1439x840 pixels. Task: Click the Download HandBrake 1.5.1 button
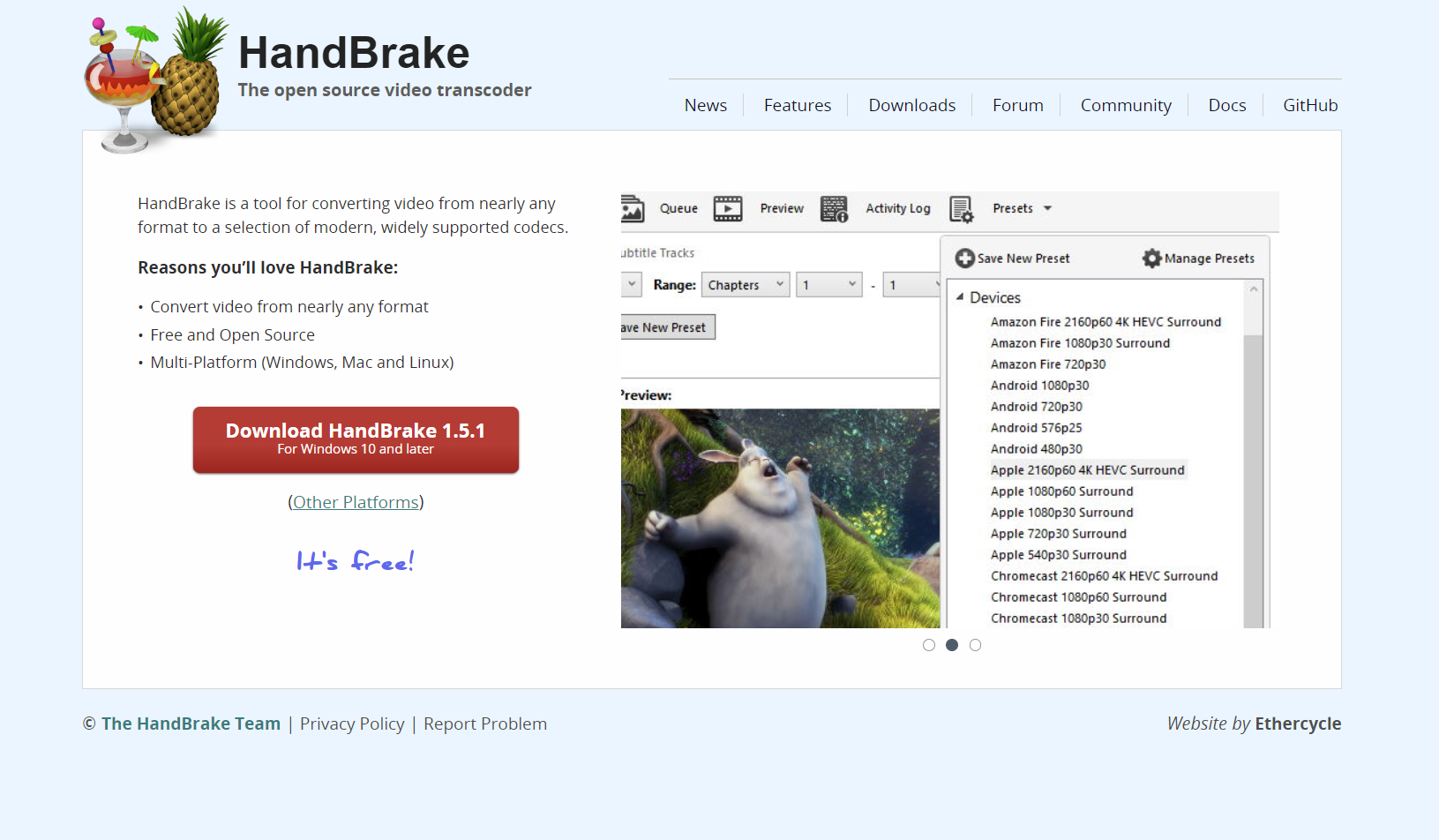(356, 439)
